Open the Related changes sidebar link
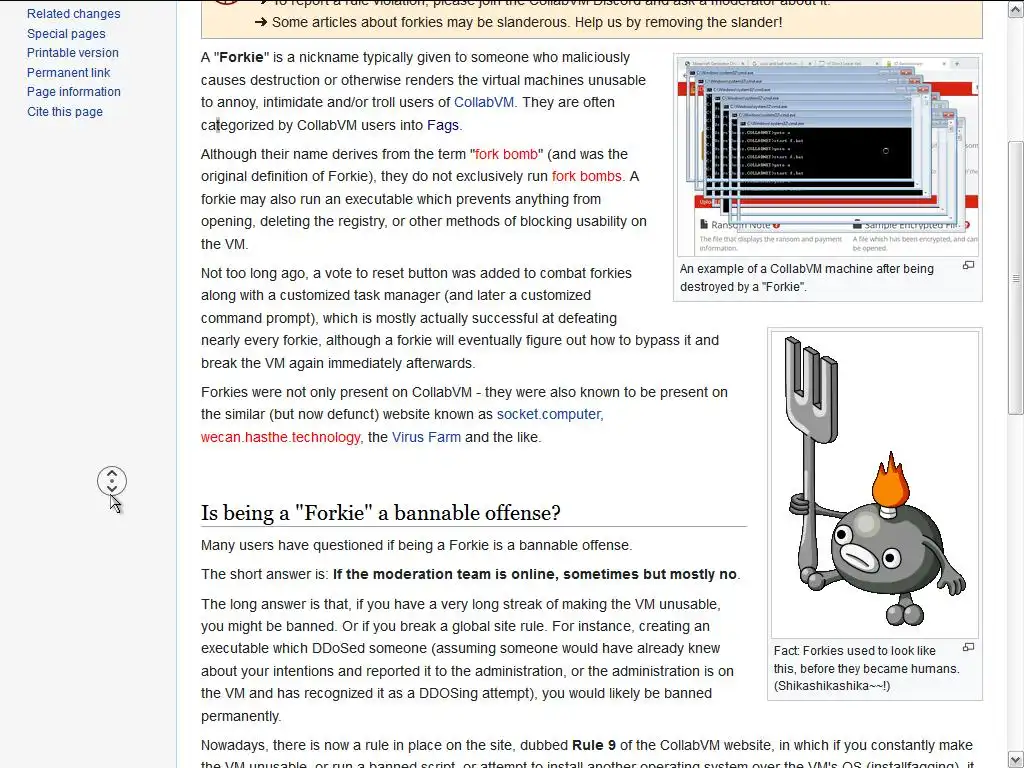Screen dimensions: 1024x768 pyautogui.click(x=73, y=14)
